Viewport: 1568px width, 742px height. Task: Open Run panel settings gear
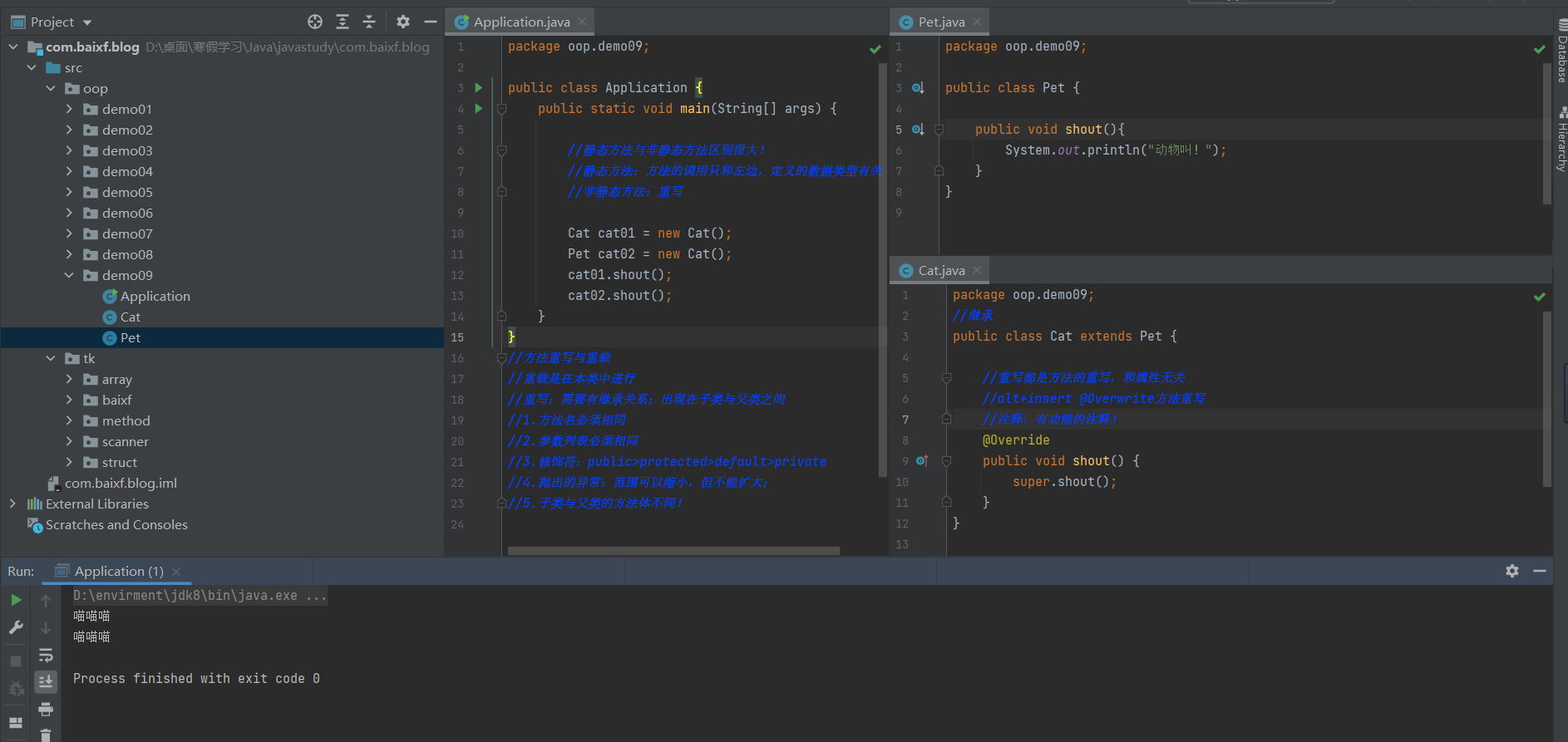pos(1512,571)
